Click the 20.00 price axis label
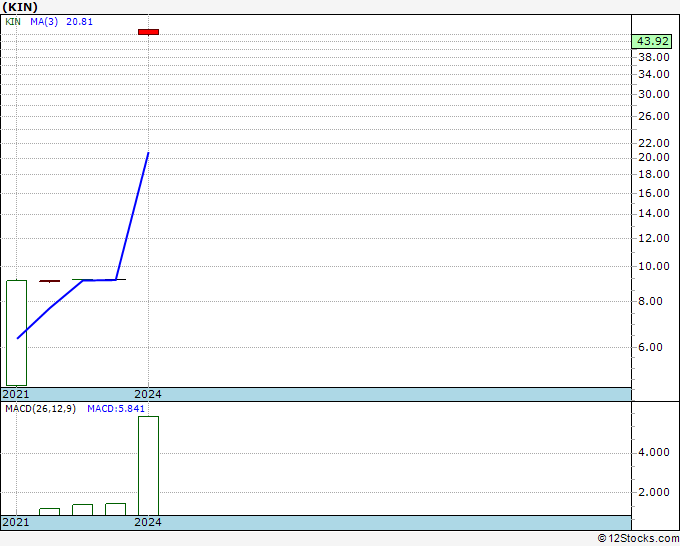This screenshot has height=546, width=680. pyautogui.click(x=654, y=157)
